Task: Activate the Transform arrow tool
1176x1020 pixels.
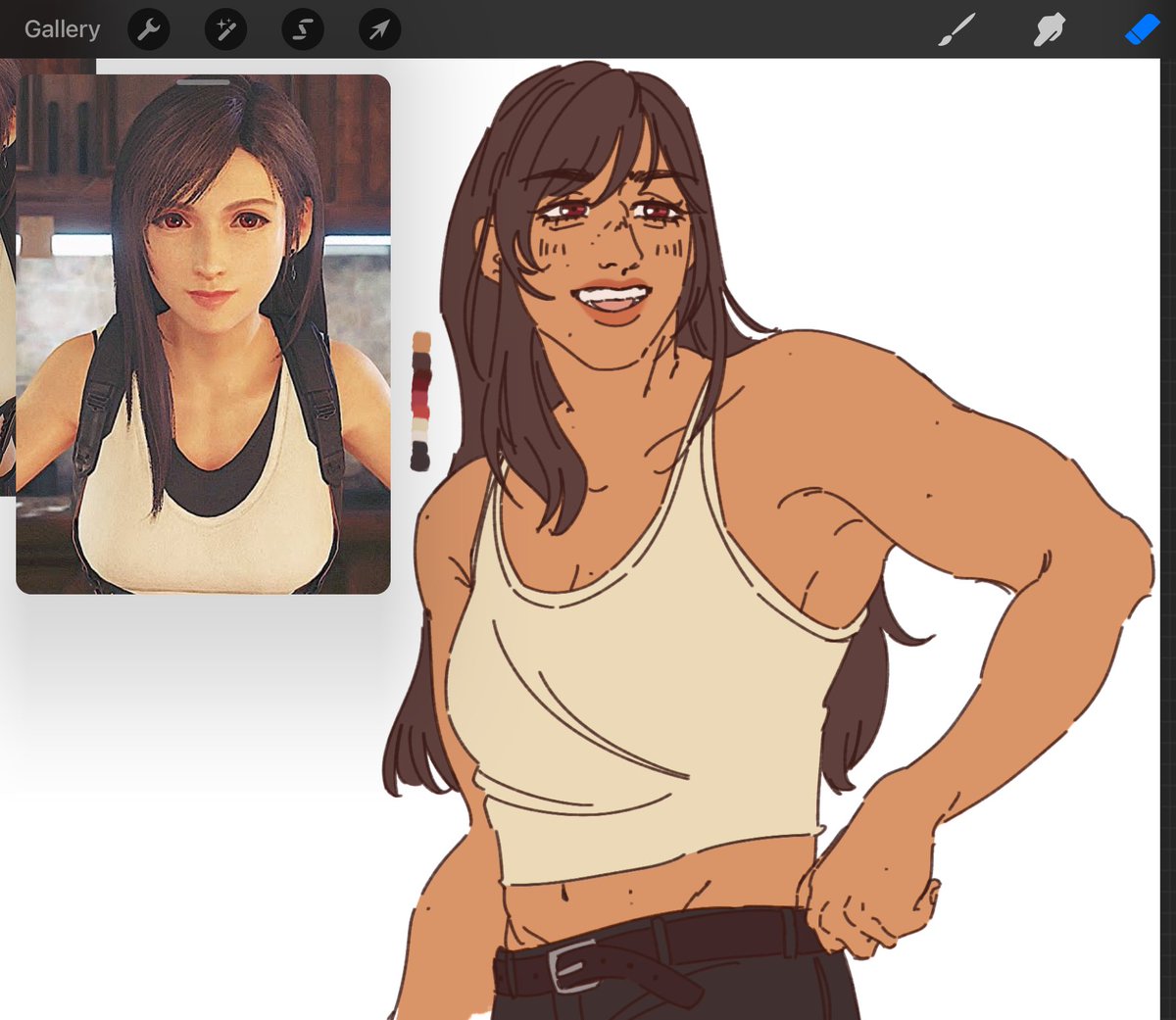Action: 379,29
